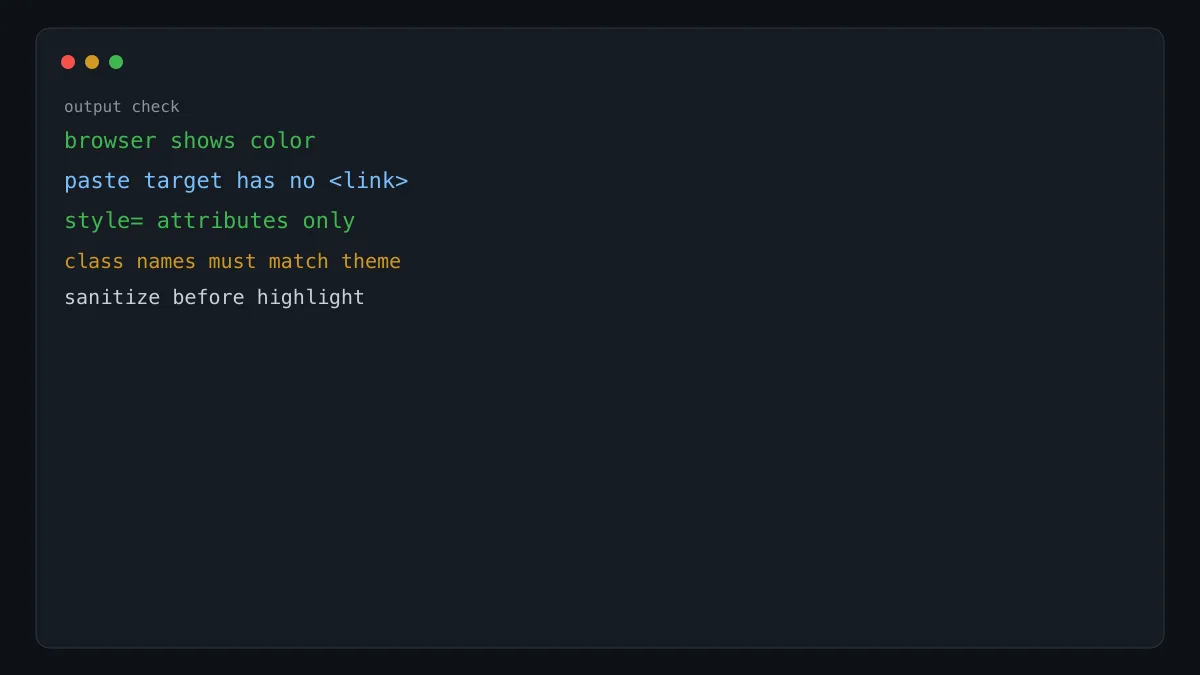Click the yellow minimize dot
This screenshot has height=675, width=1200.
tap(92, 62)
